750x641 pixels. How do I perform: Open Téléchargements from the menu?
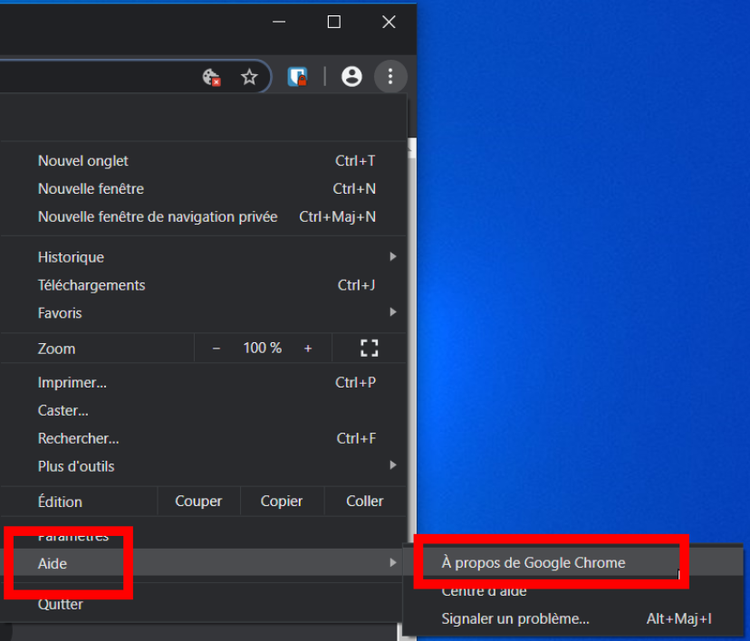point(92,285)
